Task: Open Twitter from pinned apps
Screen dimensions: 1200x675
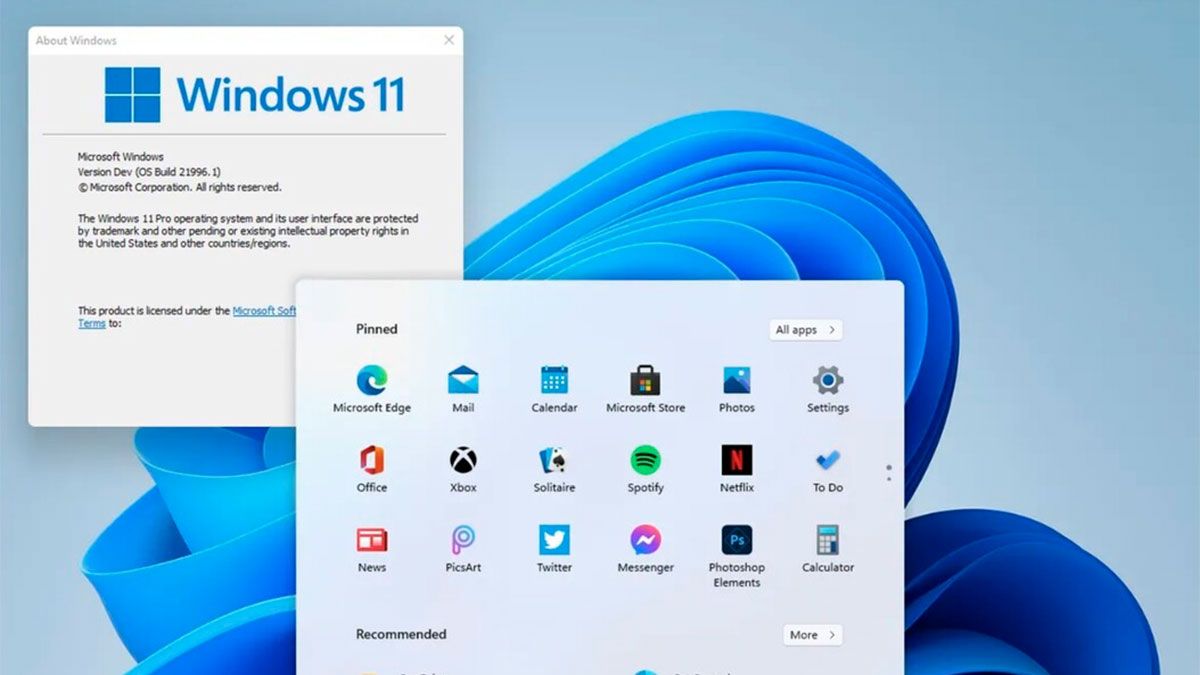Action: 553,541
